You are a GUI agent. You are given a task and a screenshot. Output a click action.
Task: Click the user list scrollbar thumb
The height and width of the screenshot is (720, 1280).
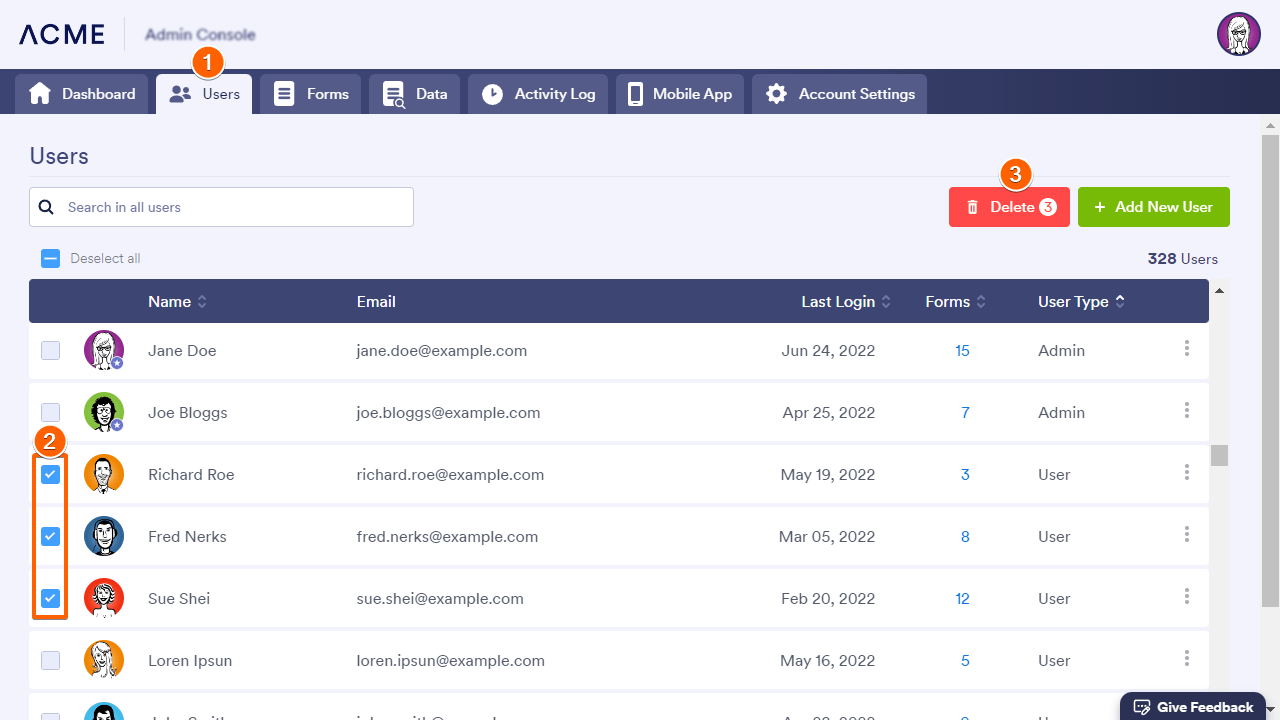[x=1219, y=456]
